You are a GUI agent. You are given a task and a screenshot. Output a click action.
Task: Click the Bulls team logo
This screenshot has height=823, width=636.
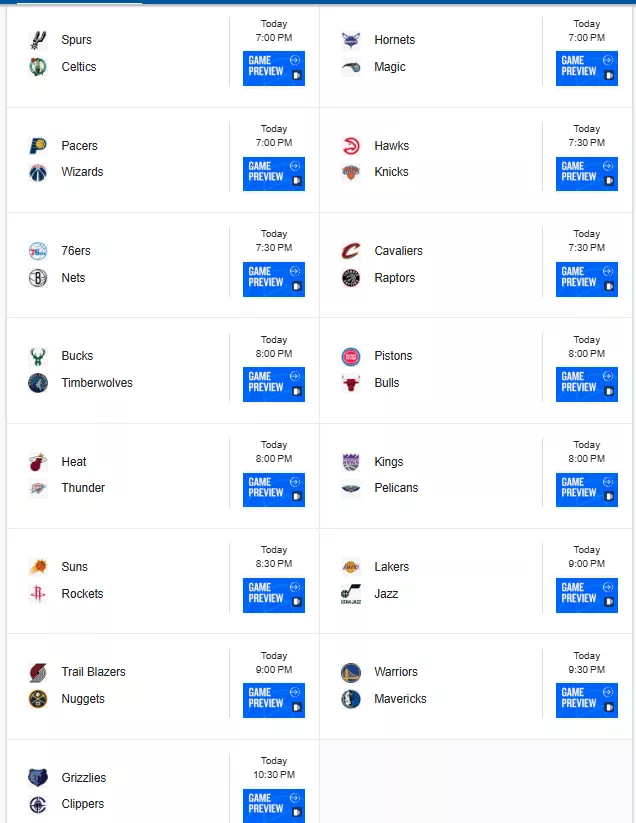point(351,383)
